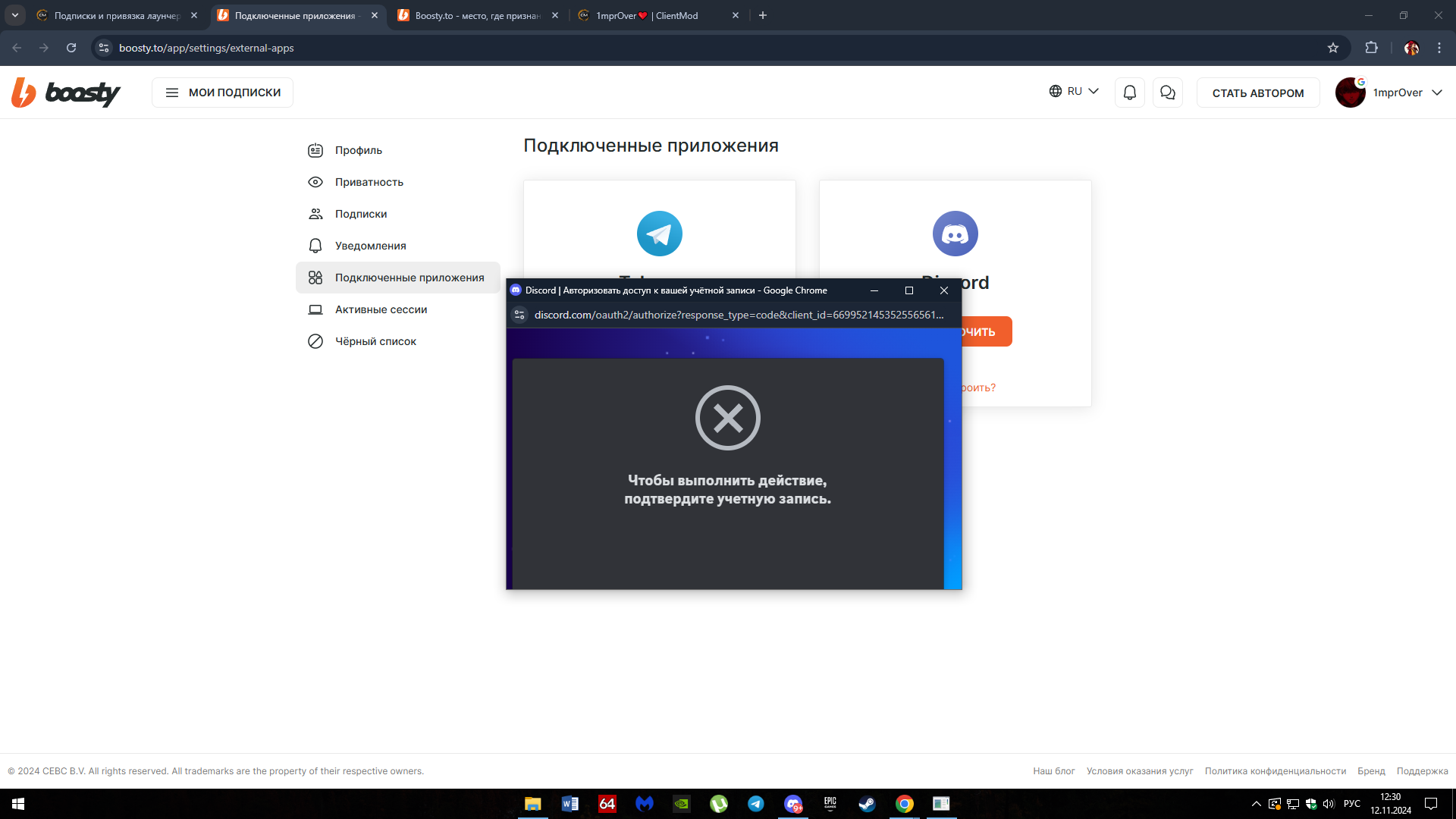Image resolution: width=1456 pixels, height=819 pixels.
Task: Open the tab search dropdown arrow
Action: point(14,15)
